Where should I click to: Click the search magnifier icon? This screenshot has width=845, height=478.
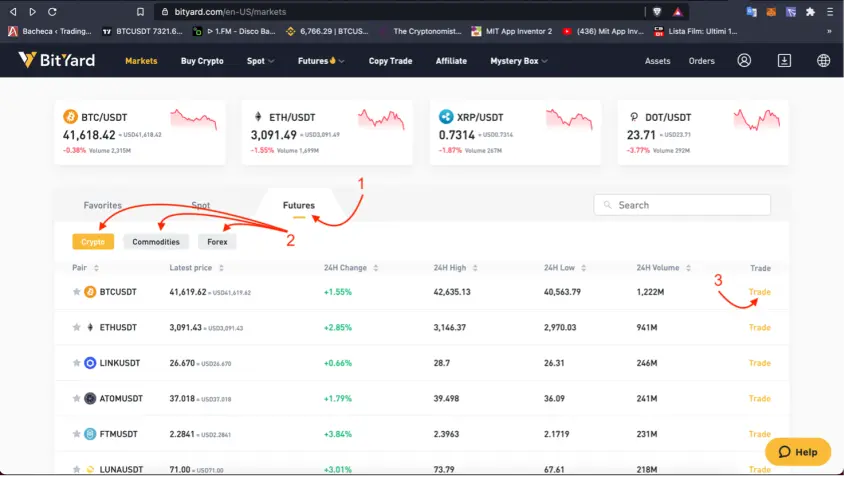(607, 205)
